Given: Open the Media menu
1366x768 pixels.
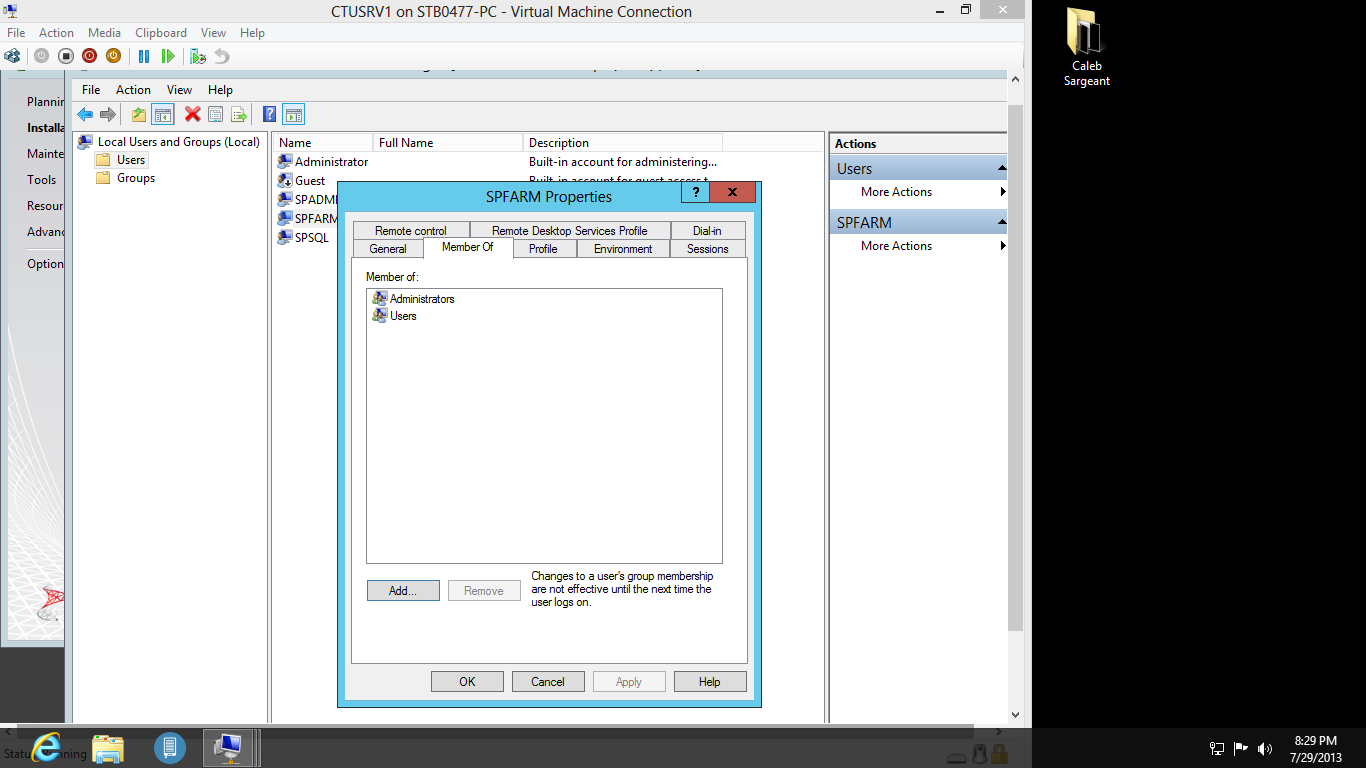Looking at the screenshot, I should (104, 33).
